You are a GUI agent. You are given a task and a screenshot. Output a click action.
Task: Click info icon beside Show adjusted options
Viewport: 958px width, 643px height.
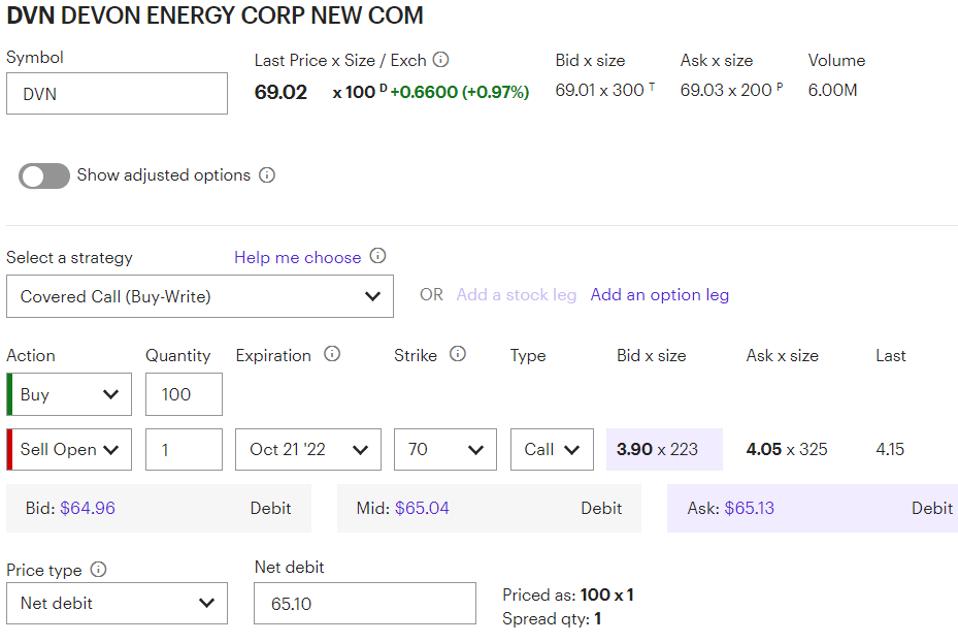coord(267,175)
